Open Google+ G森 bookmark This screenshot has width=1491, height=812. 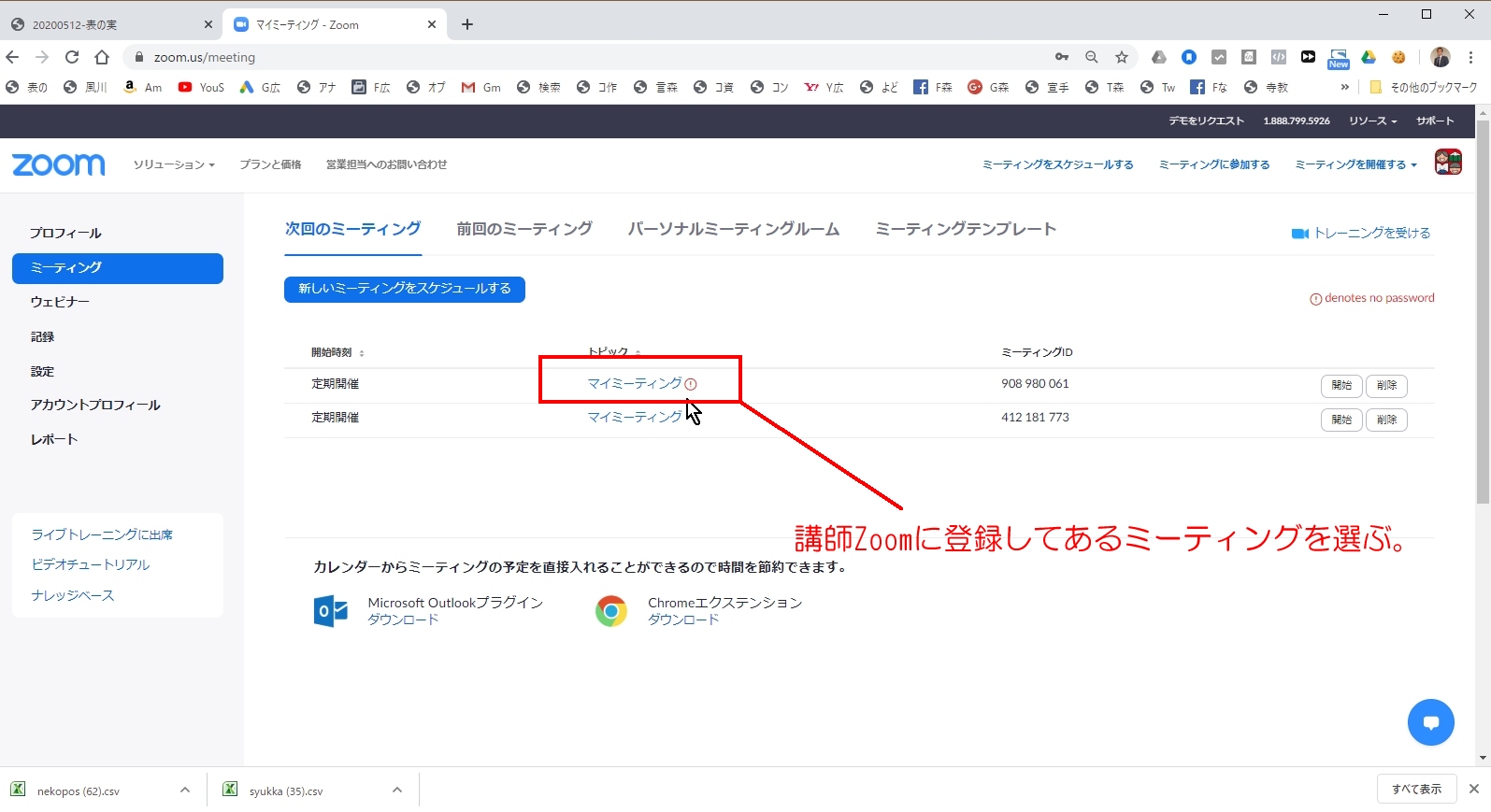point(988,87)
